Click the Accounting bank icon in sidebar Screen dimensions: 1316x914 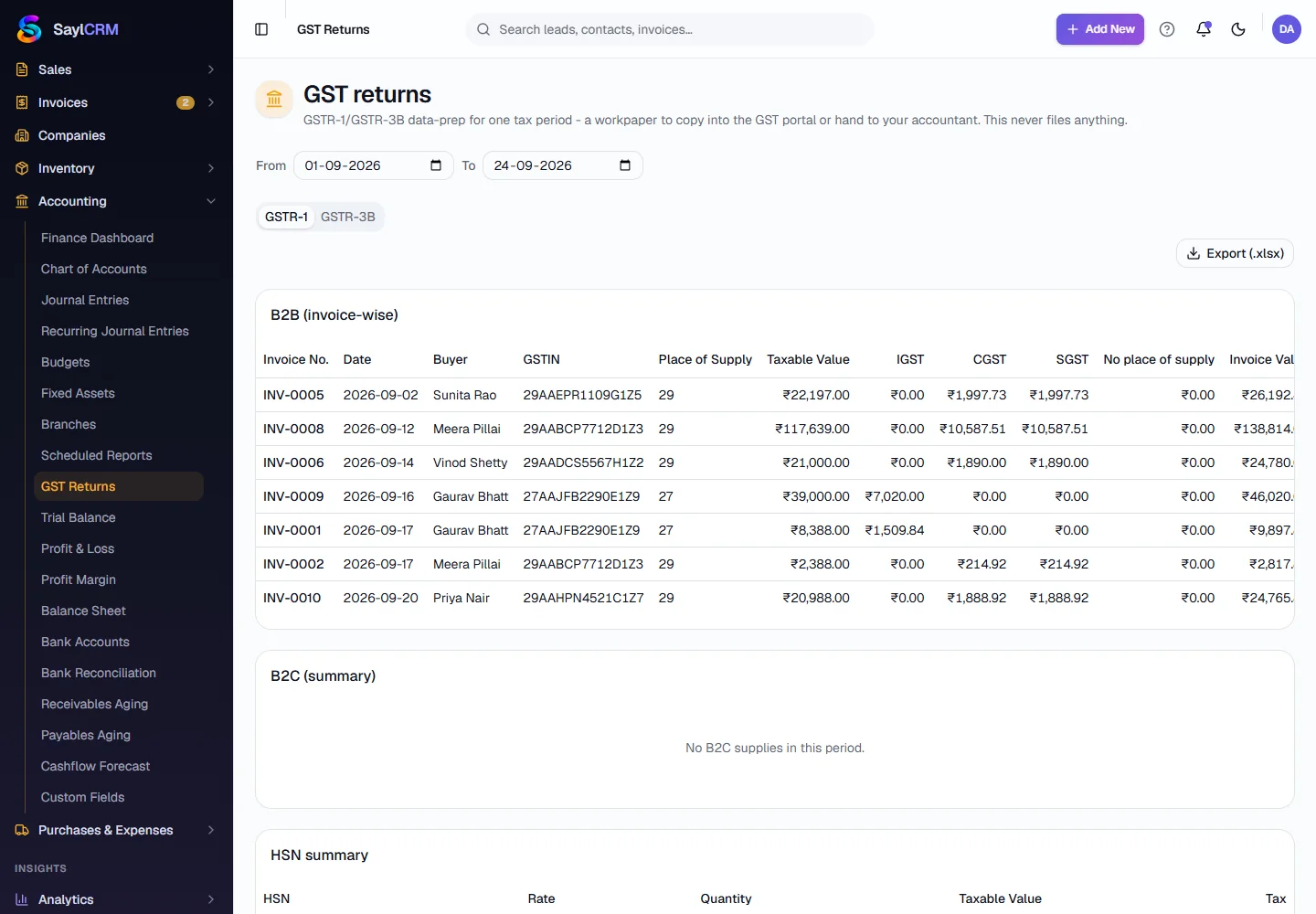coord(22,201)
